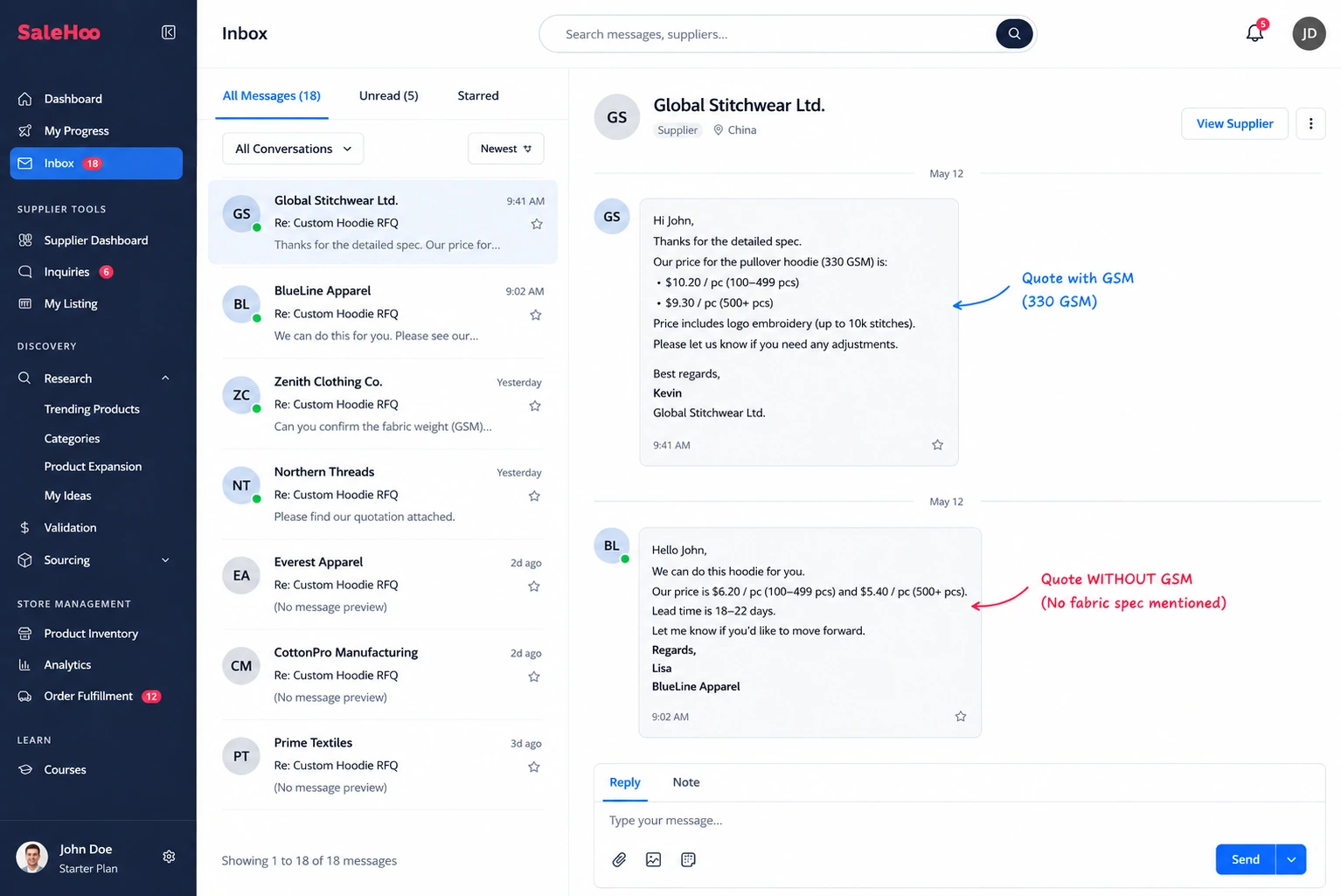Click the search magnifier button
Image resolution: width=1341 pixels, height=896 pixels.
(x=1014, y=34)
